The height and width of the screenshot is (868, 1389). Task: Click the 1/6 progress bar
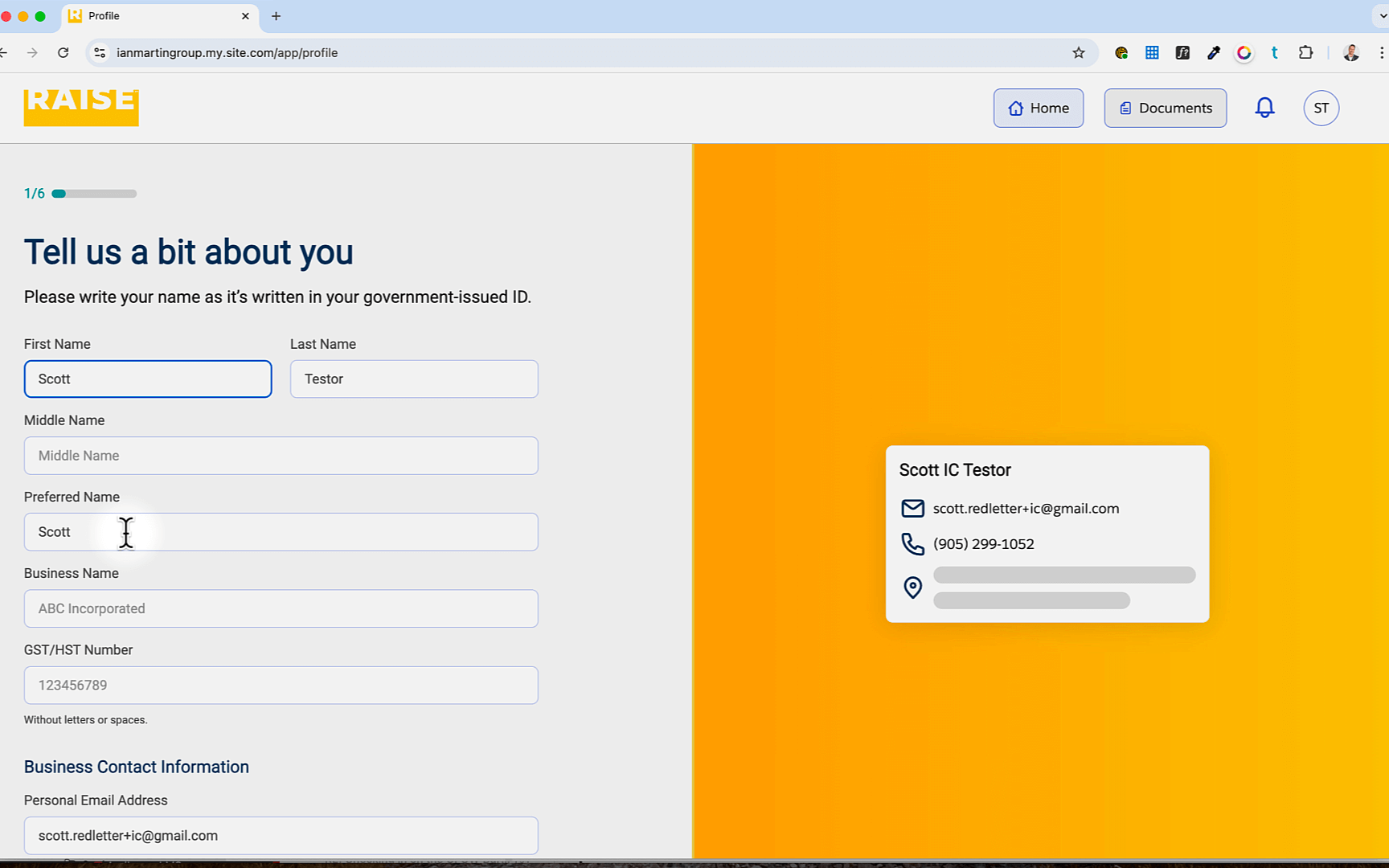94,194
